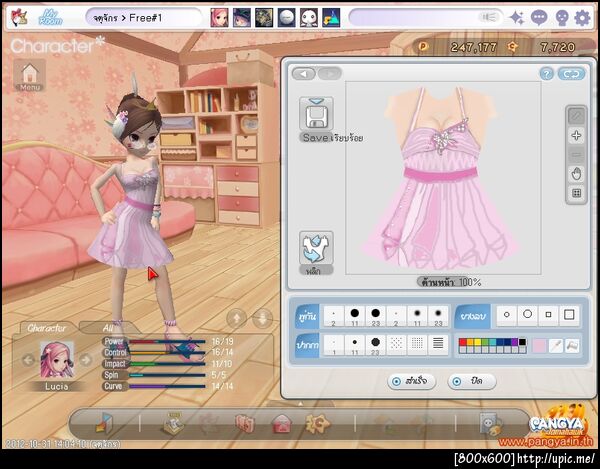The image size is (600, 469).
Task: Select the large hollow circle eraser shape
Action: [527, 315]
